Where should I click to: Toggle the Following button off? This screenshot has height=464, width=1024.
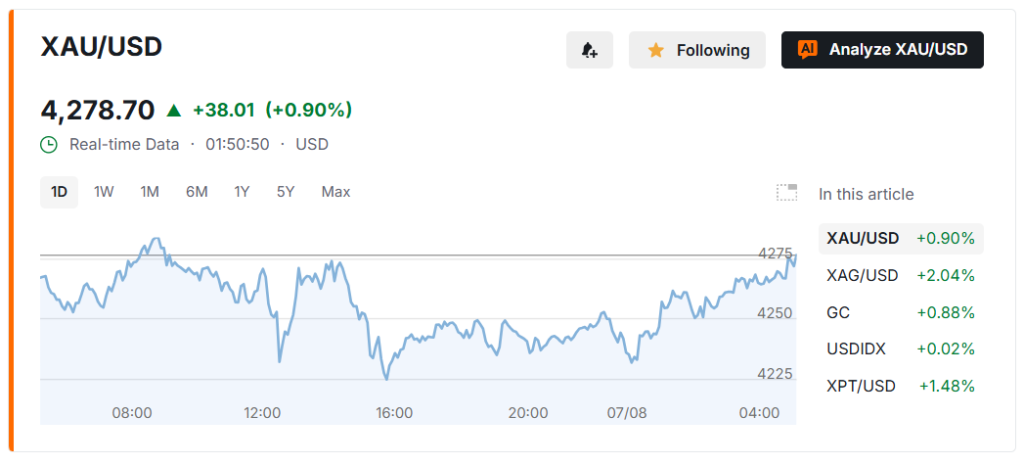click(x=697, y=50)
